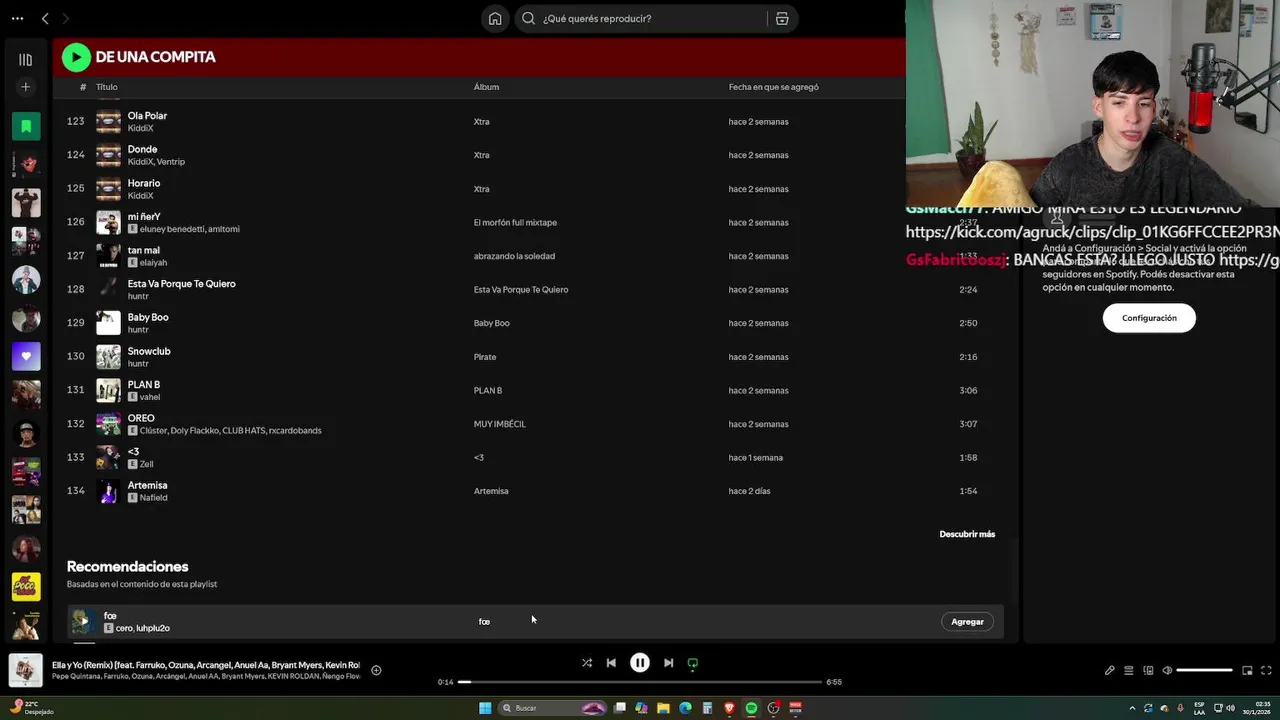Select the song Donde

tap(142, 149)
